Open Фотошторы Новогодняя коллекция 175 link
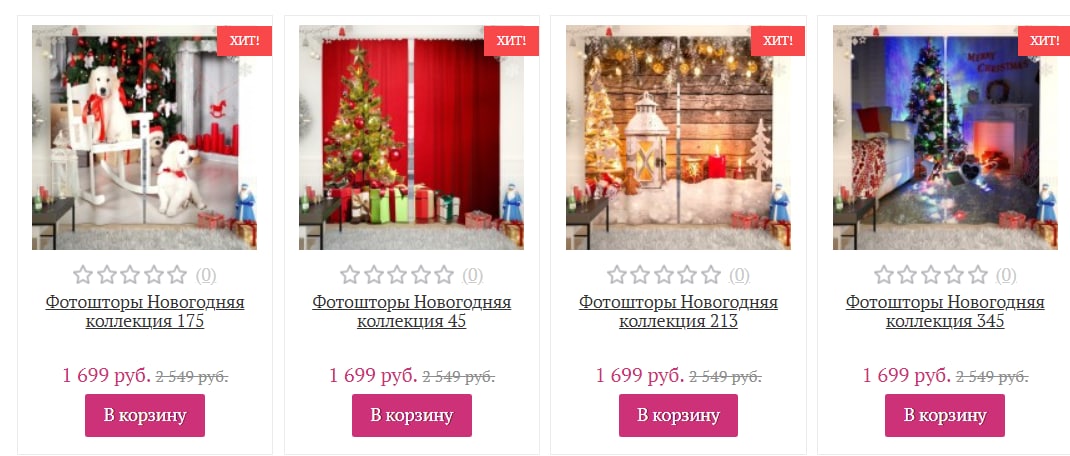The width and height of the screenshot is (1070, 456). click(145, 311)
